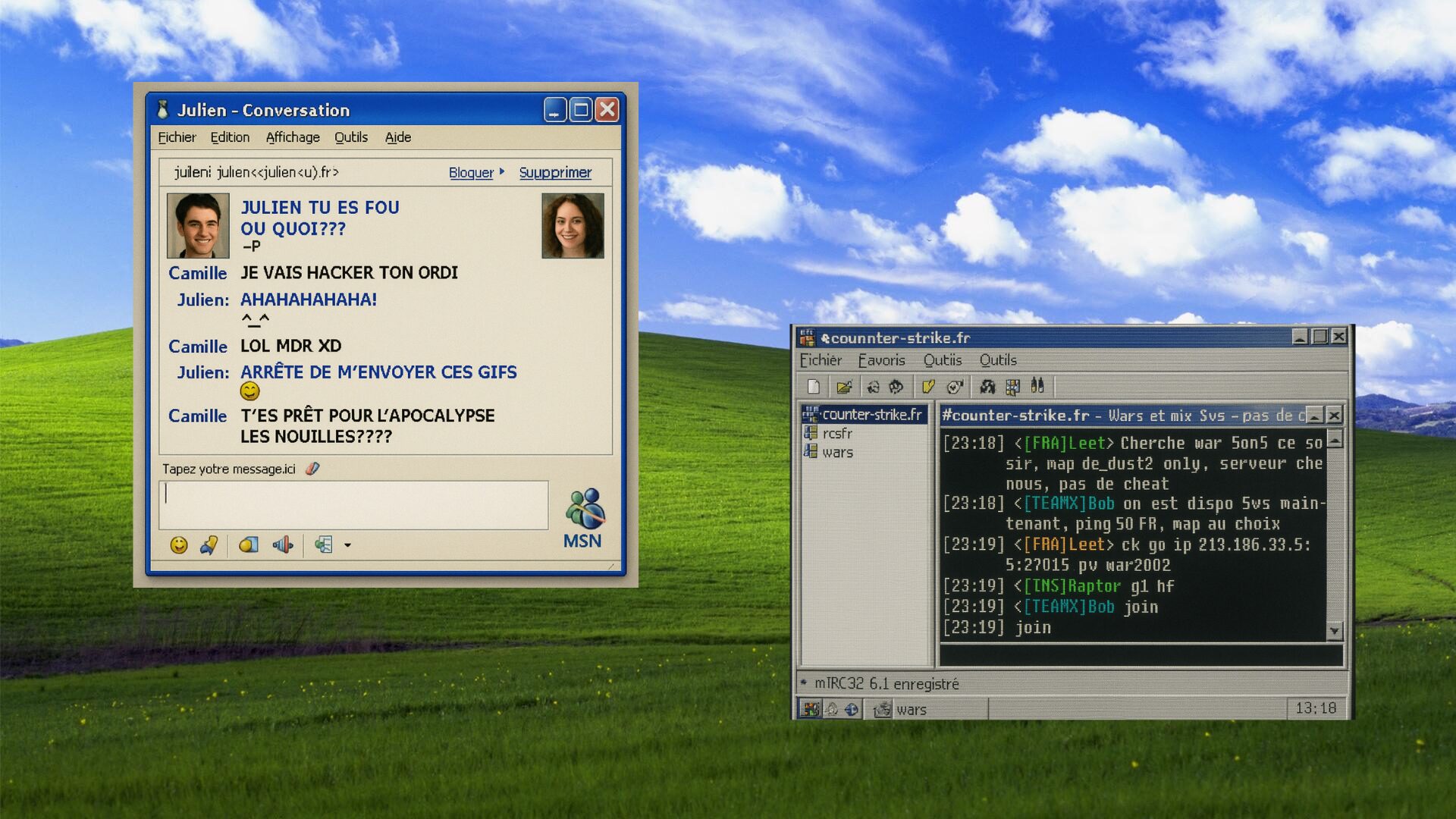This screenshot has height=819, width=1456.
Task: Open the first Outiis menu in mIRC
Action: point(943,360)
